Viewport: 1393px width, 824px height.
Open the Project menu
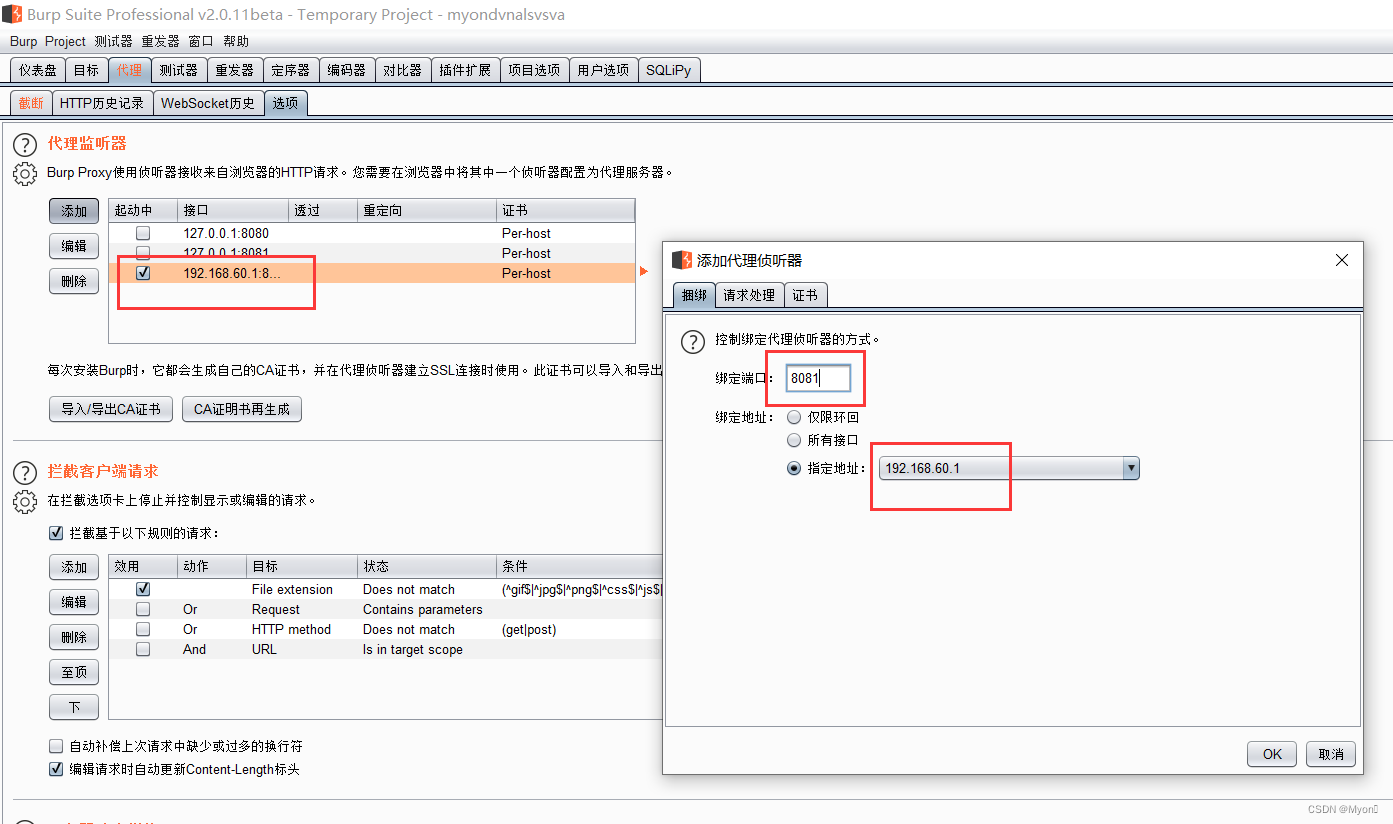pos(65,41)
